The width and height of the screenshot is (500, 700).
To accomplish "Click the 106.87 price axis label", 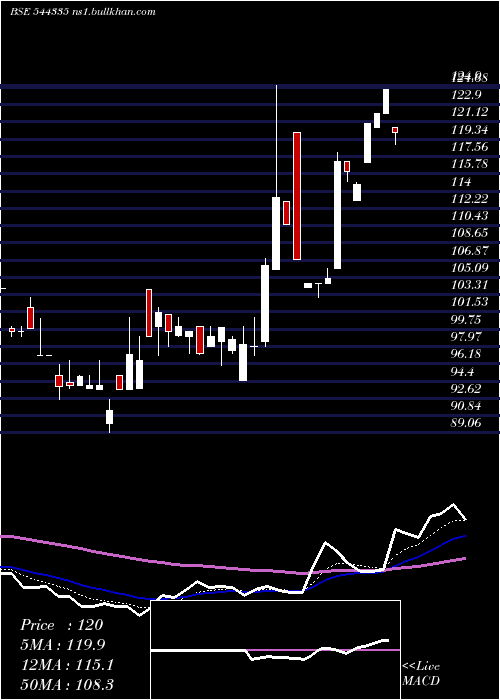I will point(469,250).
